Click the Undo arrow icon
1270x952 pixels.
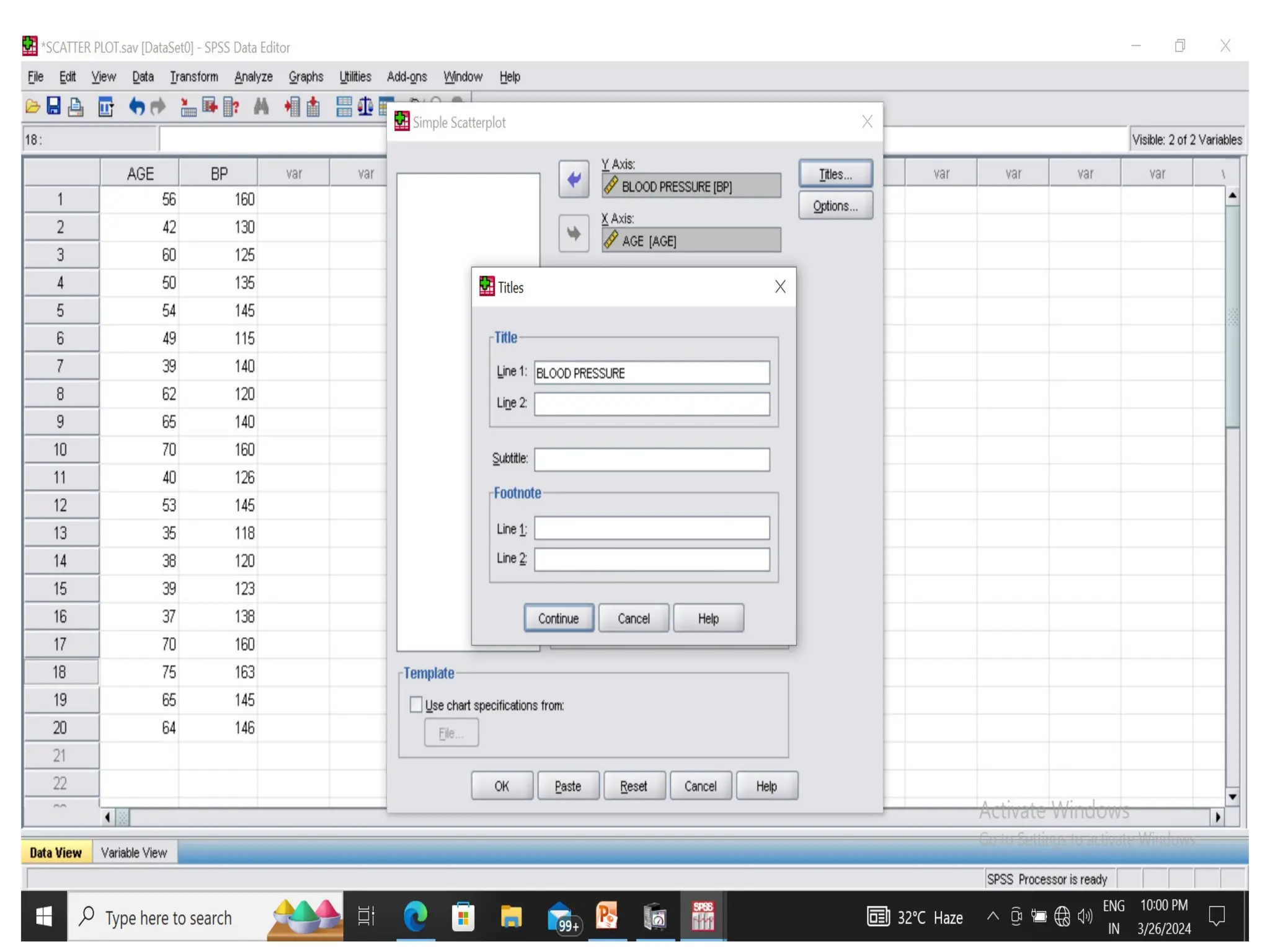[136, 107]
